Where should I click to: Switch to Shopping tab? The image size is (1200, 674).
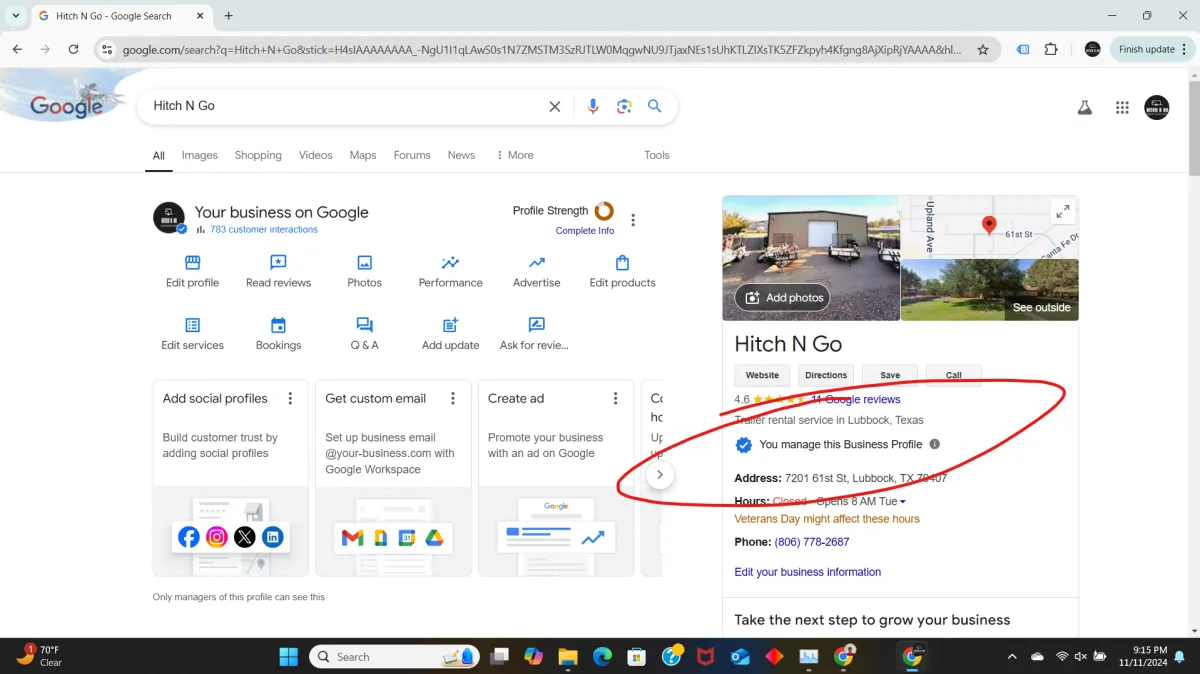pyautogui.click(x=258, y=155)
